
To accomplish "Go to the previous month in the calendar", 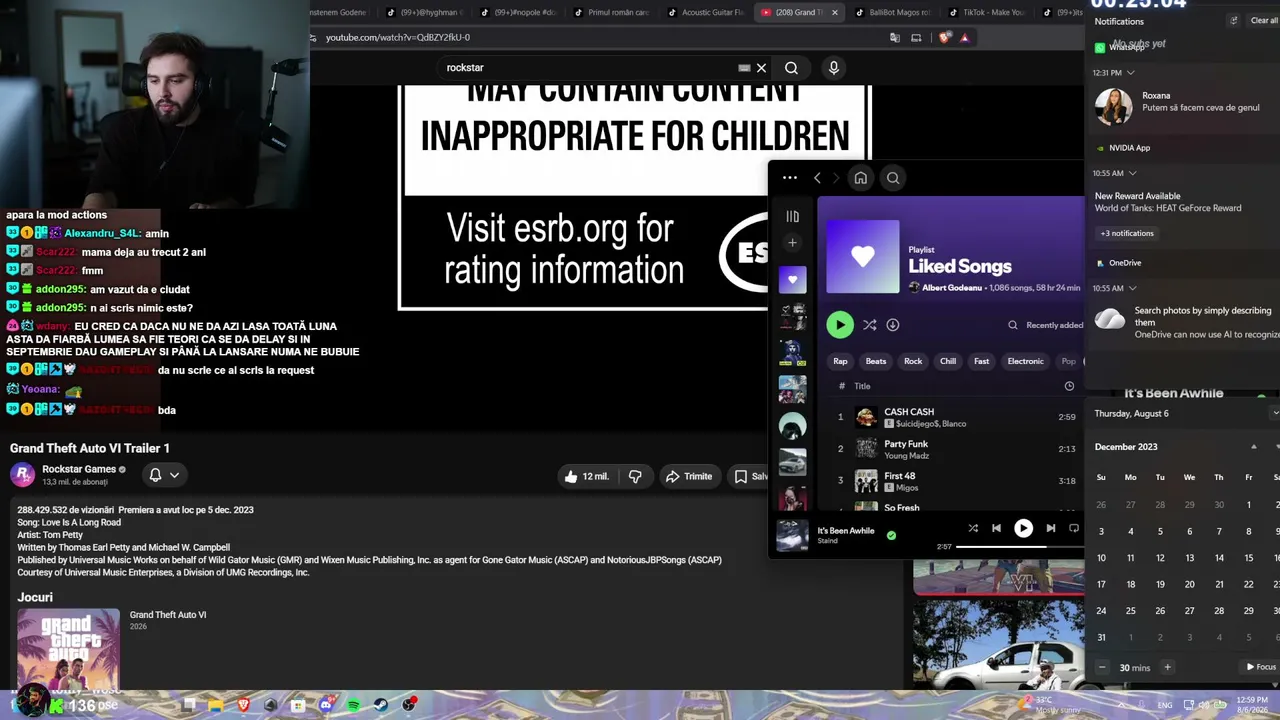I will [x=1254, y=447].
